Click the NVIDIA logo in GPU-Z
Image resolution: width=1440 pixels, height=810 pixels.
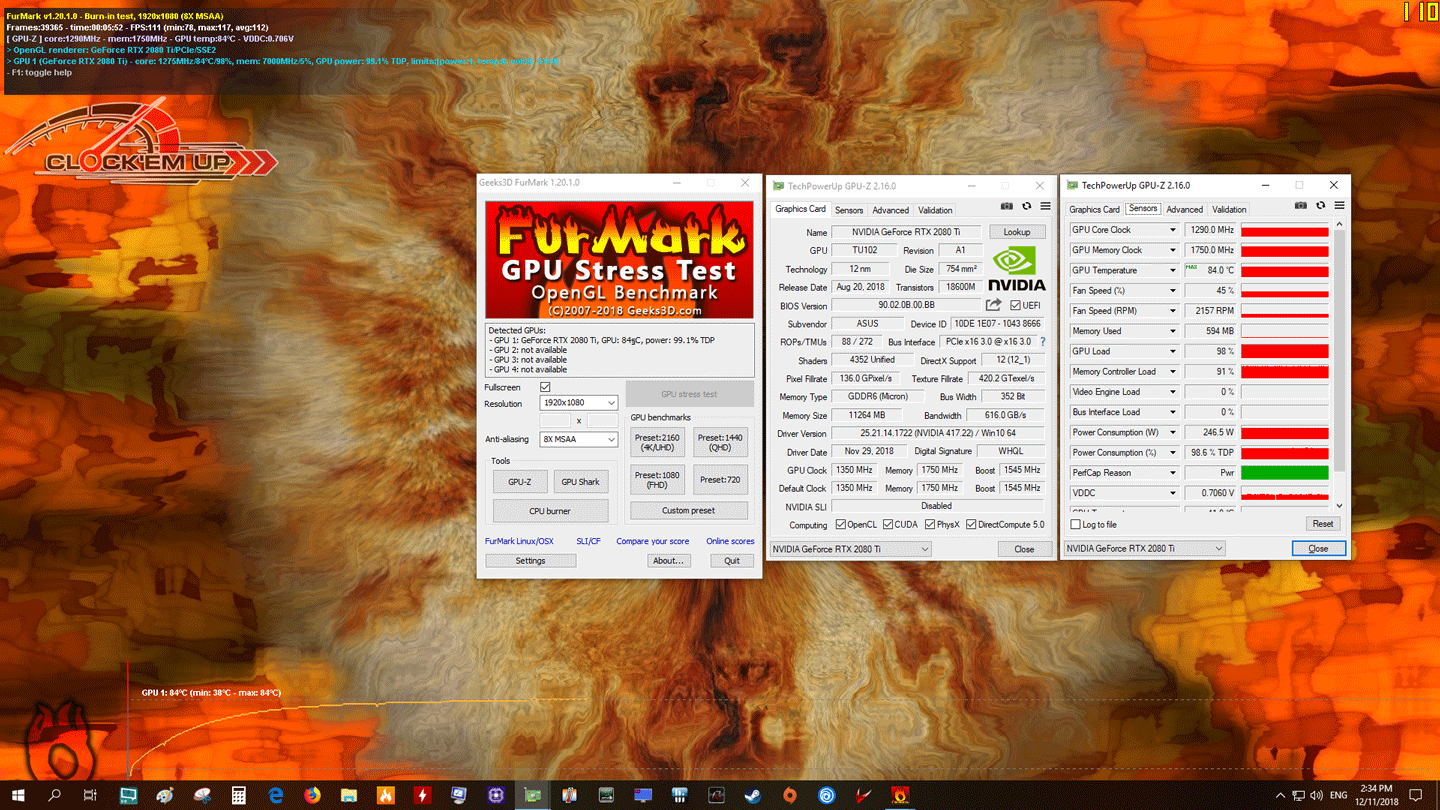pos(1017,269)
